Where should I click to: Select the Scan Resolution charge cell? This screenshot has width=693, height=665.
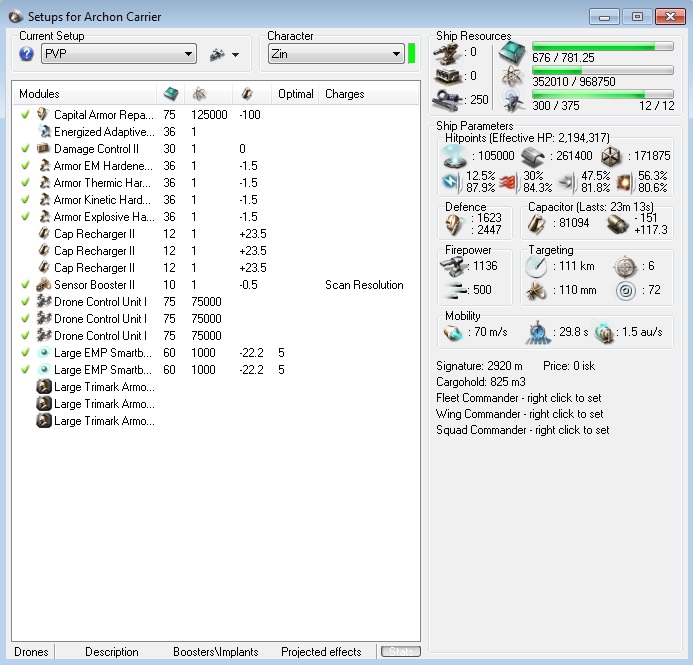click(364, 285)
